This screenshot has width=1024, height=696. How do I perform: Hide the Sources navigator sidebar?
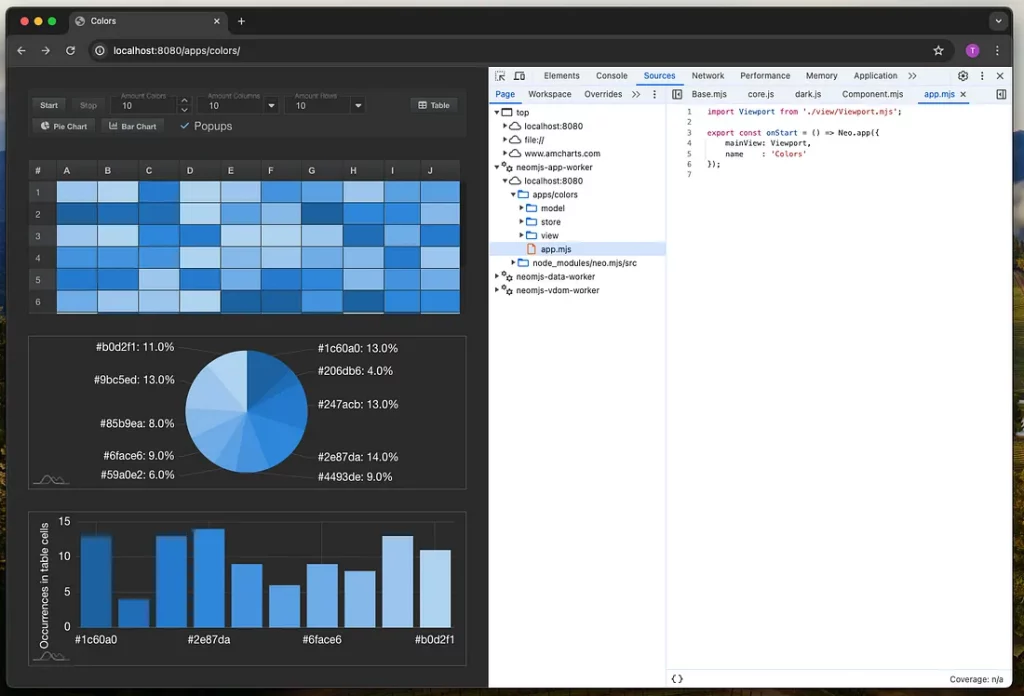[x=677, y=94]
